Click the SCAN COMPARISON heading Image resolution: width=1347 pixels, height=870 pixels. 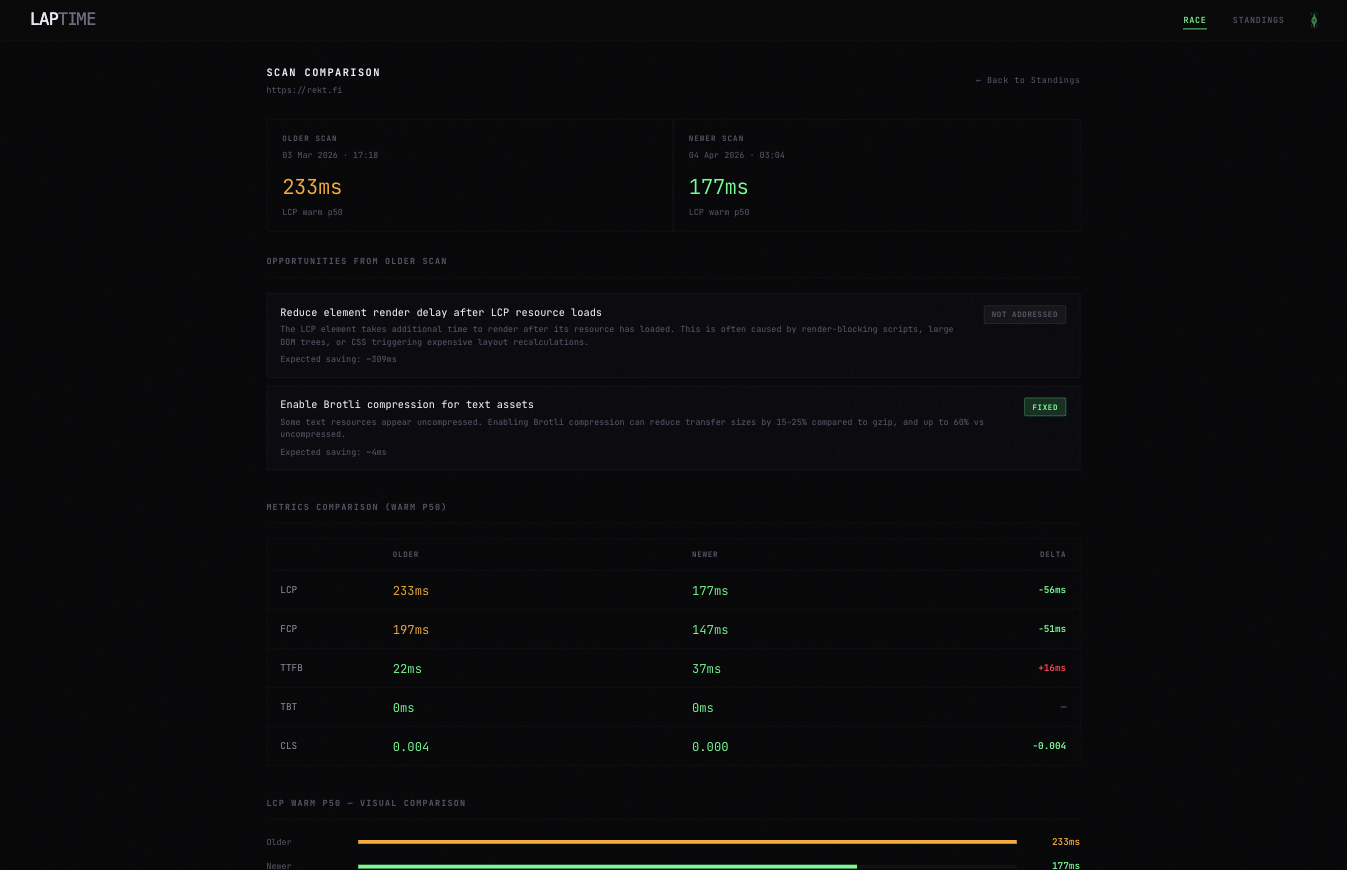point(323,73)
